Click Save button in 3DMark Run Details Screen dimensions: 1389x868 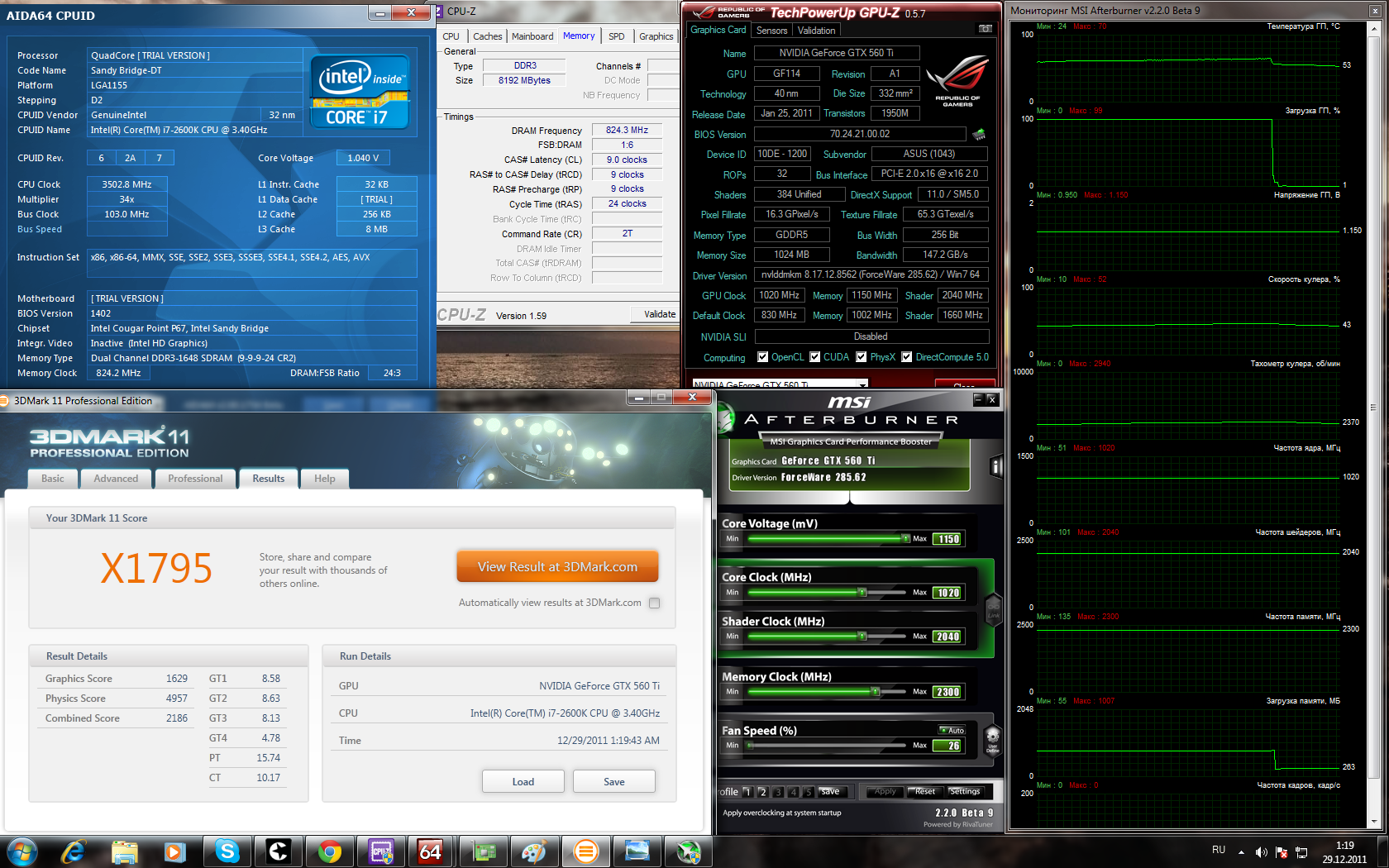614,781
